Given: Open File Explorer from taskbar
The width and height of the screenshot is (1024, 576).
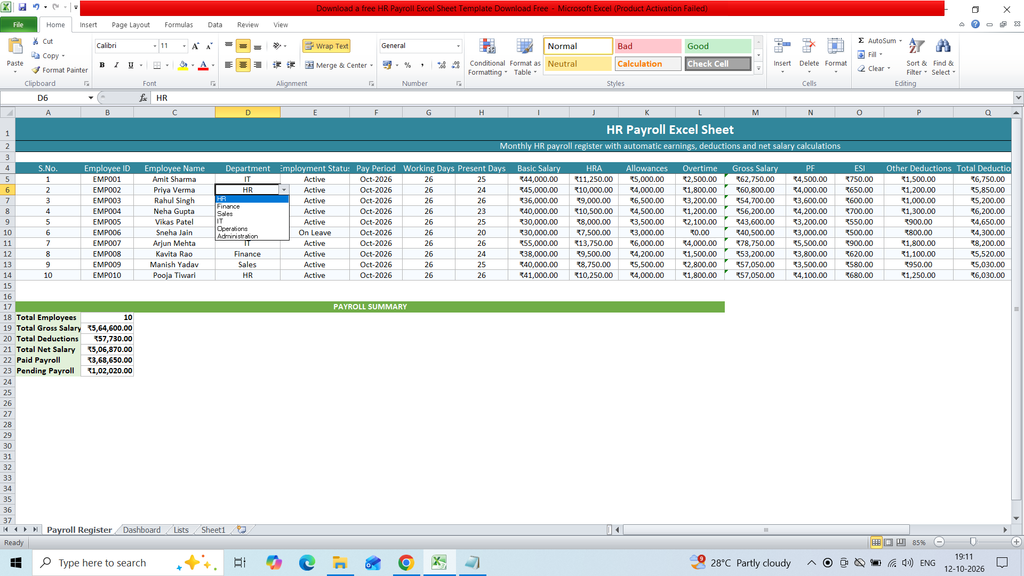Looking at the screenshot, I should (x=340, y=562).
